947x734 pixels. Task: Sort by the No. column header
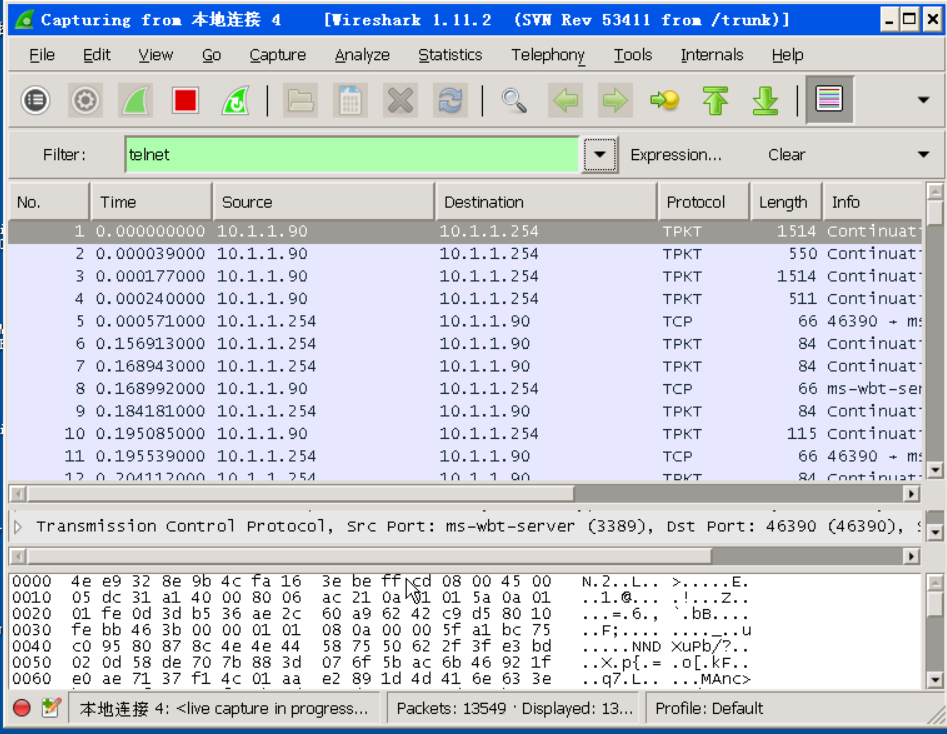point(49,202)
